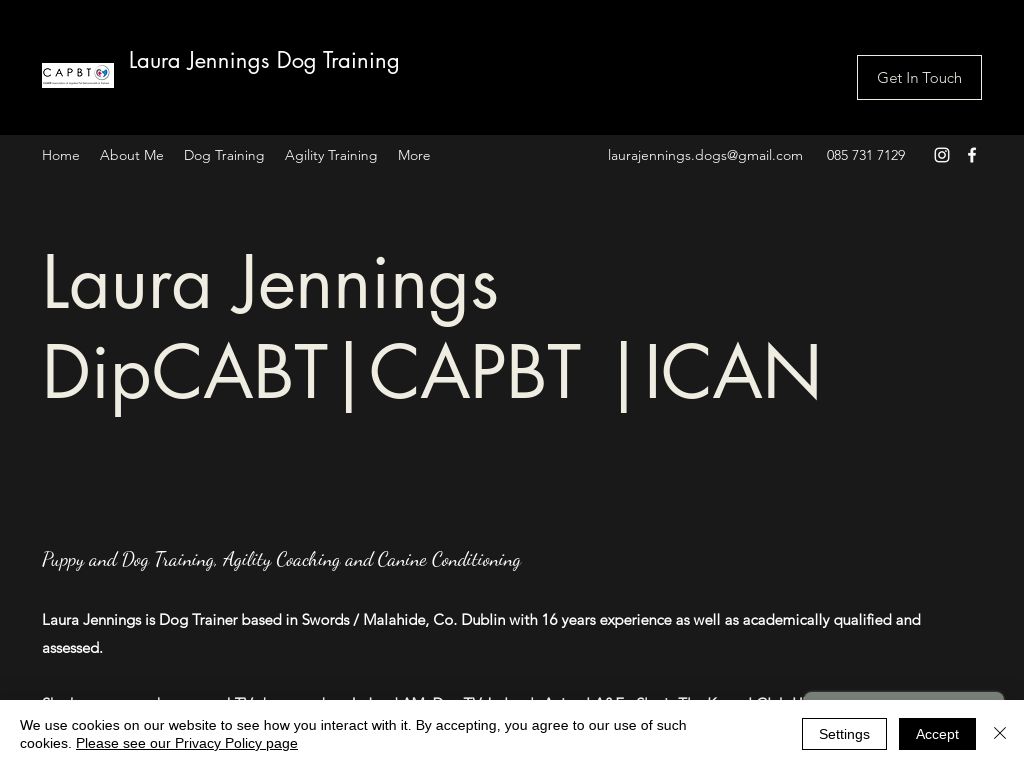Call the 085 731 7129 phone number
Image resolution: width=1024 pixels, height=768 pixels.
pos(865,155)
